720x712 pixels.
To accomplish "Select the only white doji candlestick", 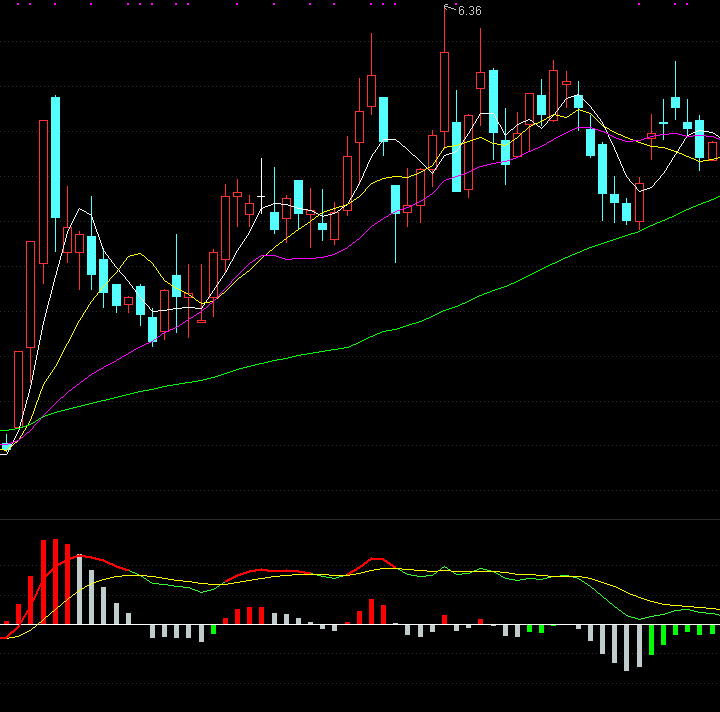I will click(261, 184).
